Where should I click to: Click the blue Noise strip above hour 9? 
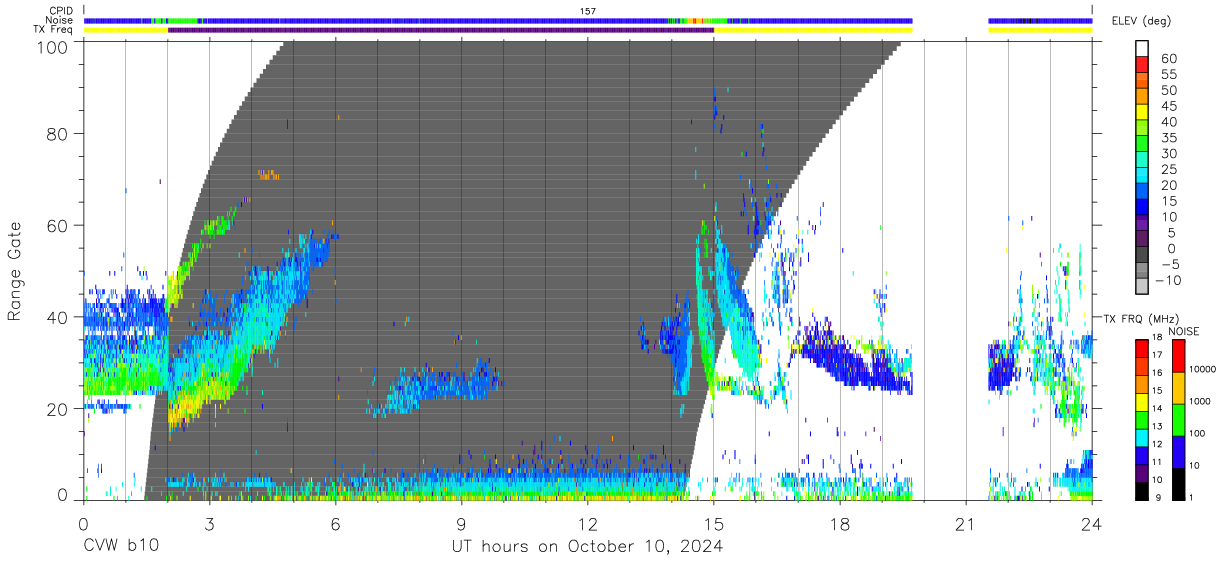tap(461, 20)
